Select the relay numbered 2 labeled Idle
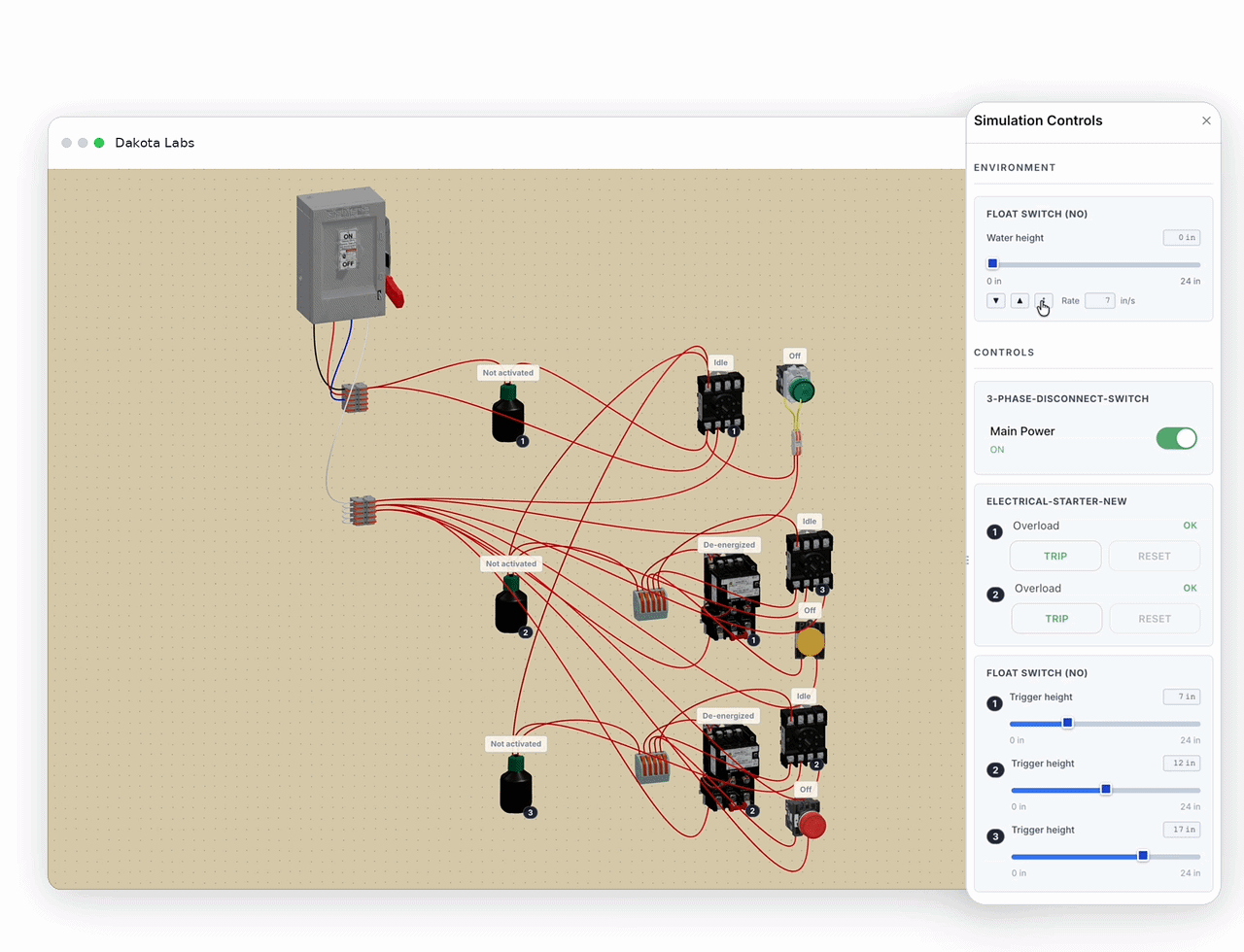Screen dimensions: 1244x952 tap(804, 736)
